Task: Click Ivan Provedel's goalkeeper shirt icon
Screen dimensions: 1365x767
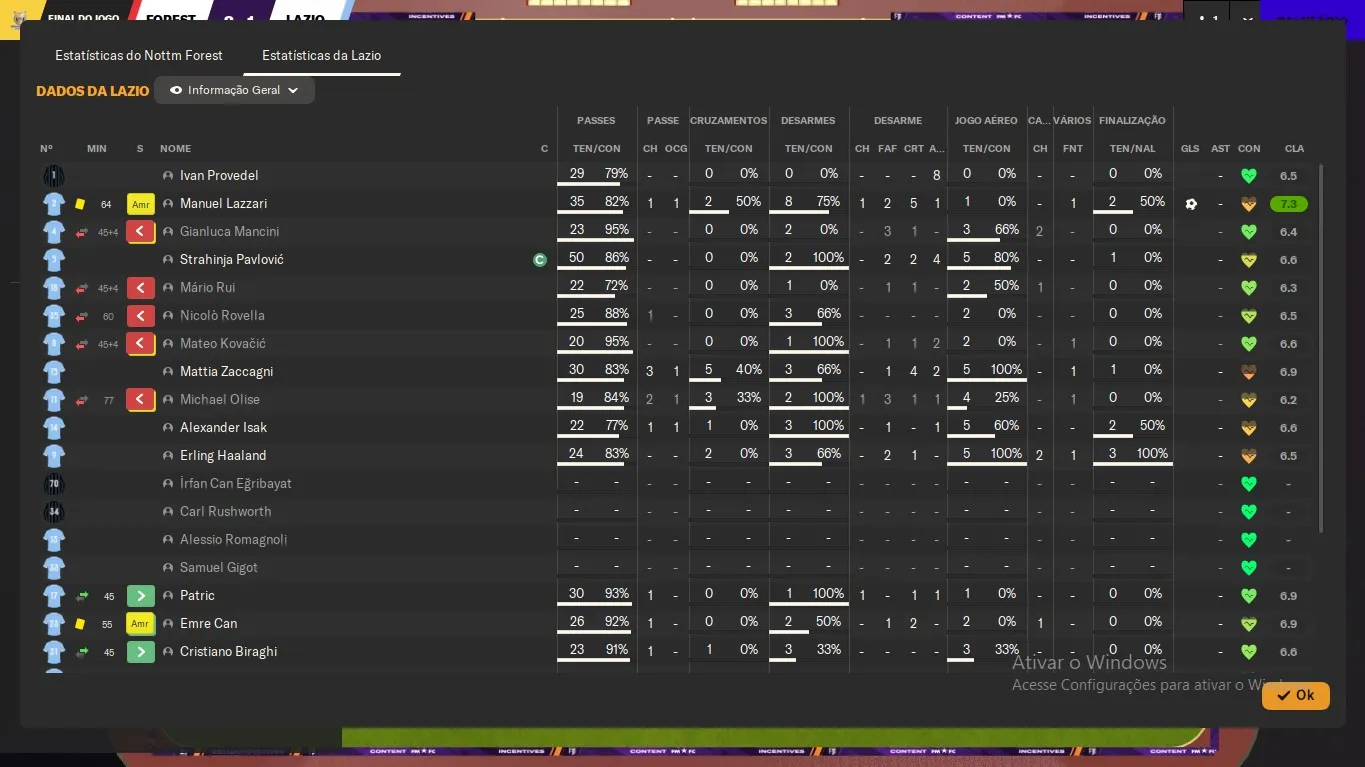Action: [53, 176]
